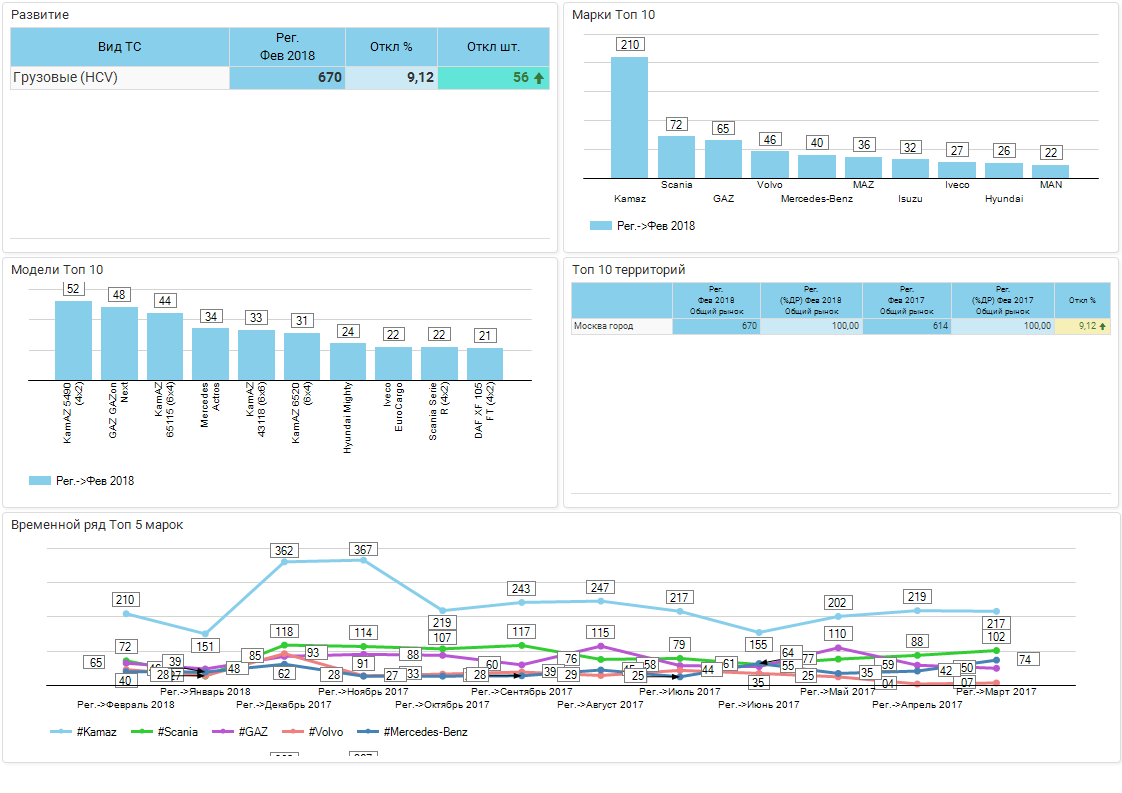Click the GAZ bar labeled 65

point(723,159)
